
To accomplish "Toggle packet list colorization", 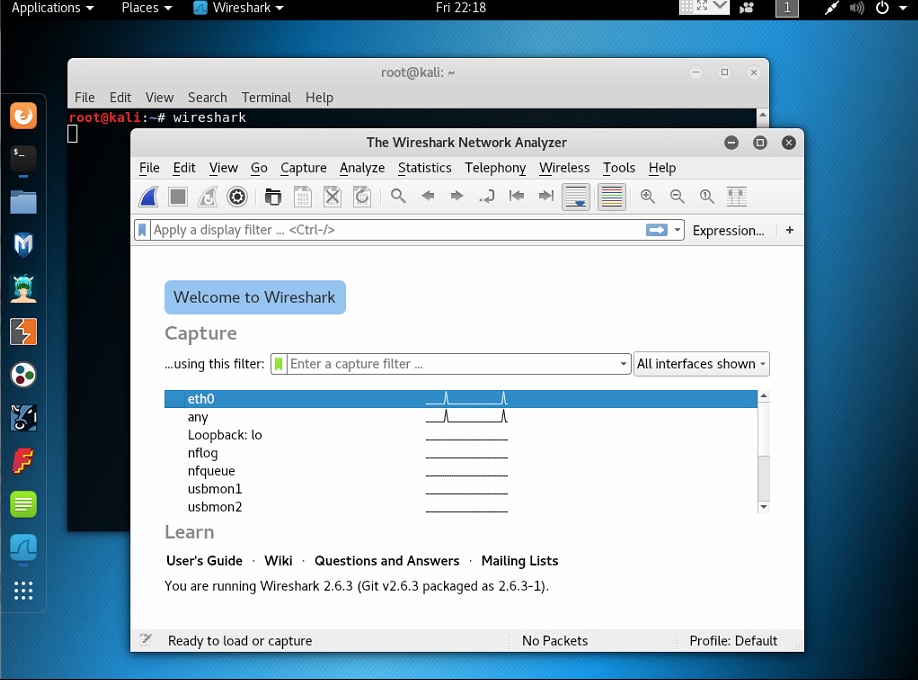I will pos(611,196).
